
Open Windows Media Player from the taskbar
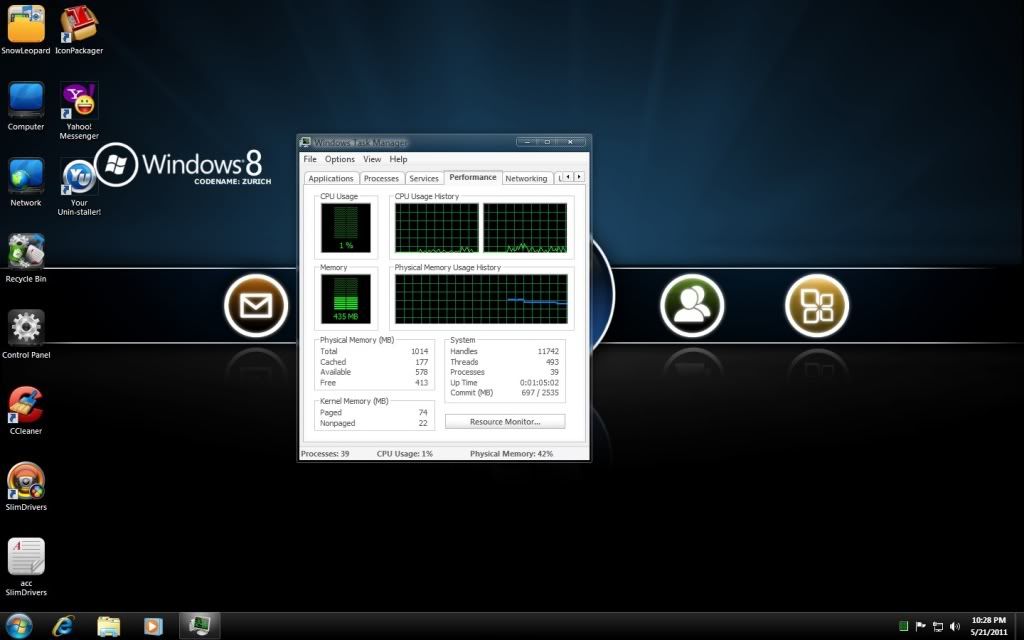click(153, 626)
